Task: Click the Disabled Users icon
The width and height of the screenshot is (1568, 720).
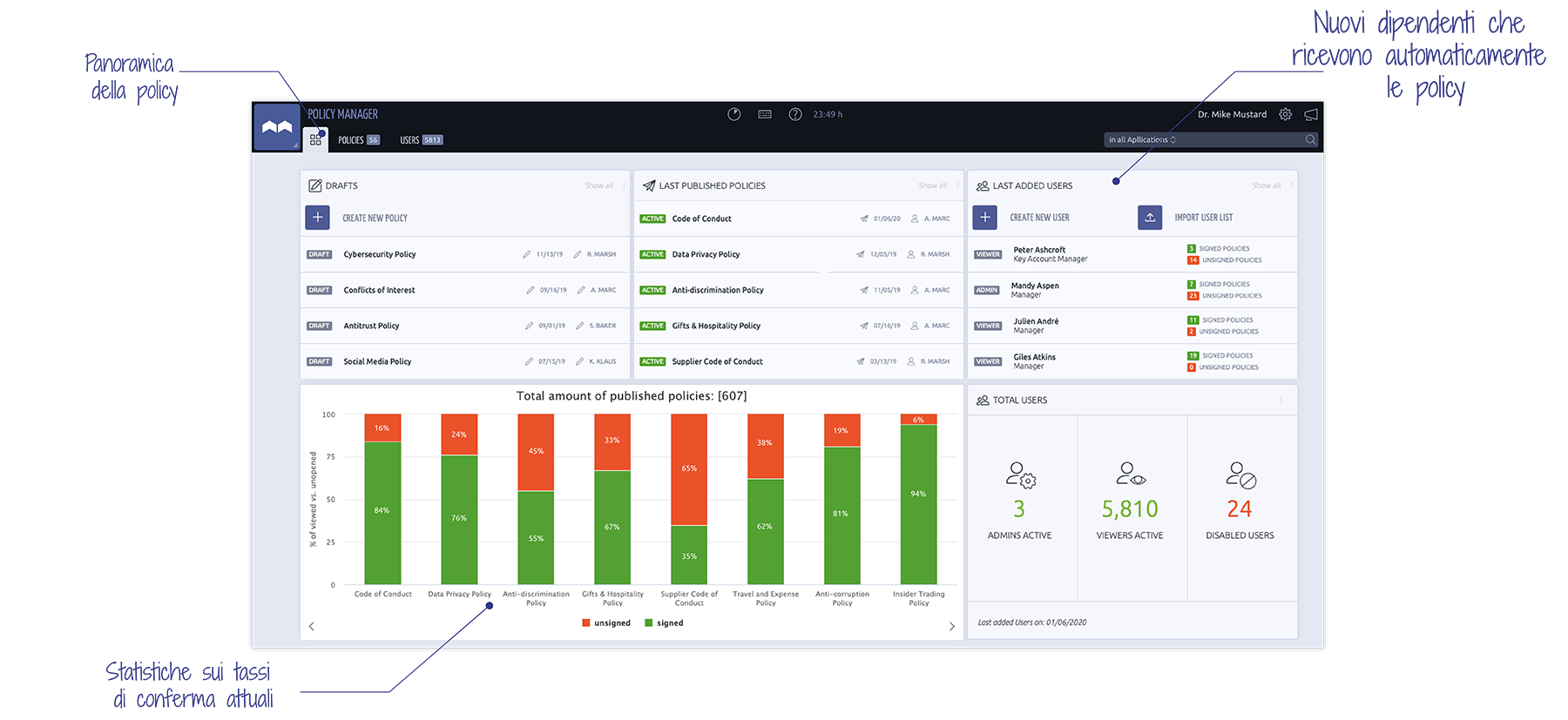Action: [1240, 474]
